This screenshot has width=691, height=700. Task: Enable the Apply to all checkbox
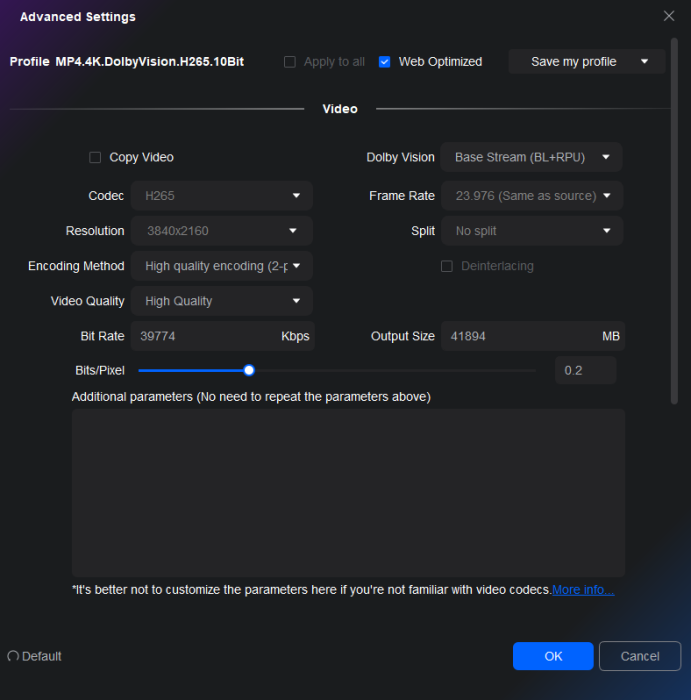(290, 62)
